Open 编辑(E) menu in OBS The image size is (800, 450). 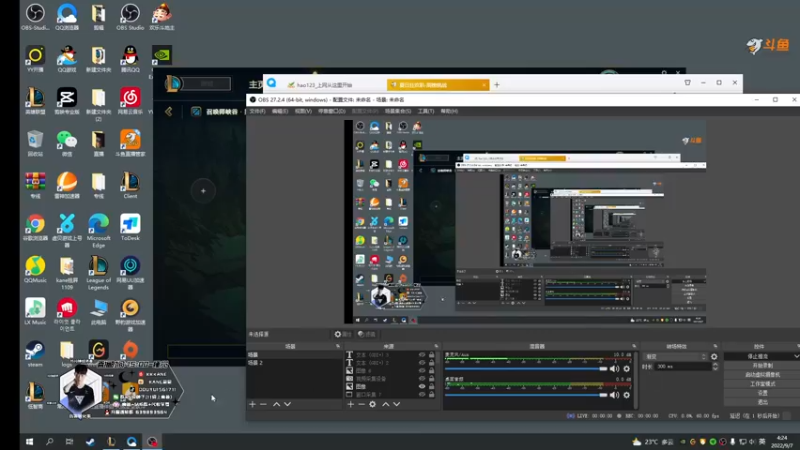coord(280,111)
